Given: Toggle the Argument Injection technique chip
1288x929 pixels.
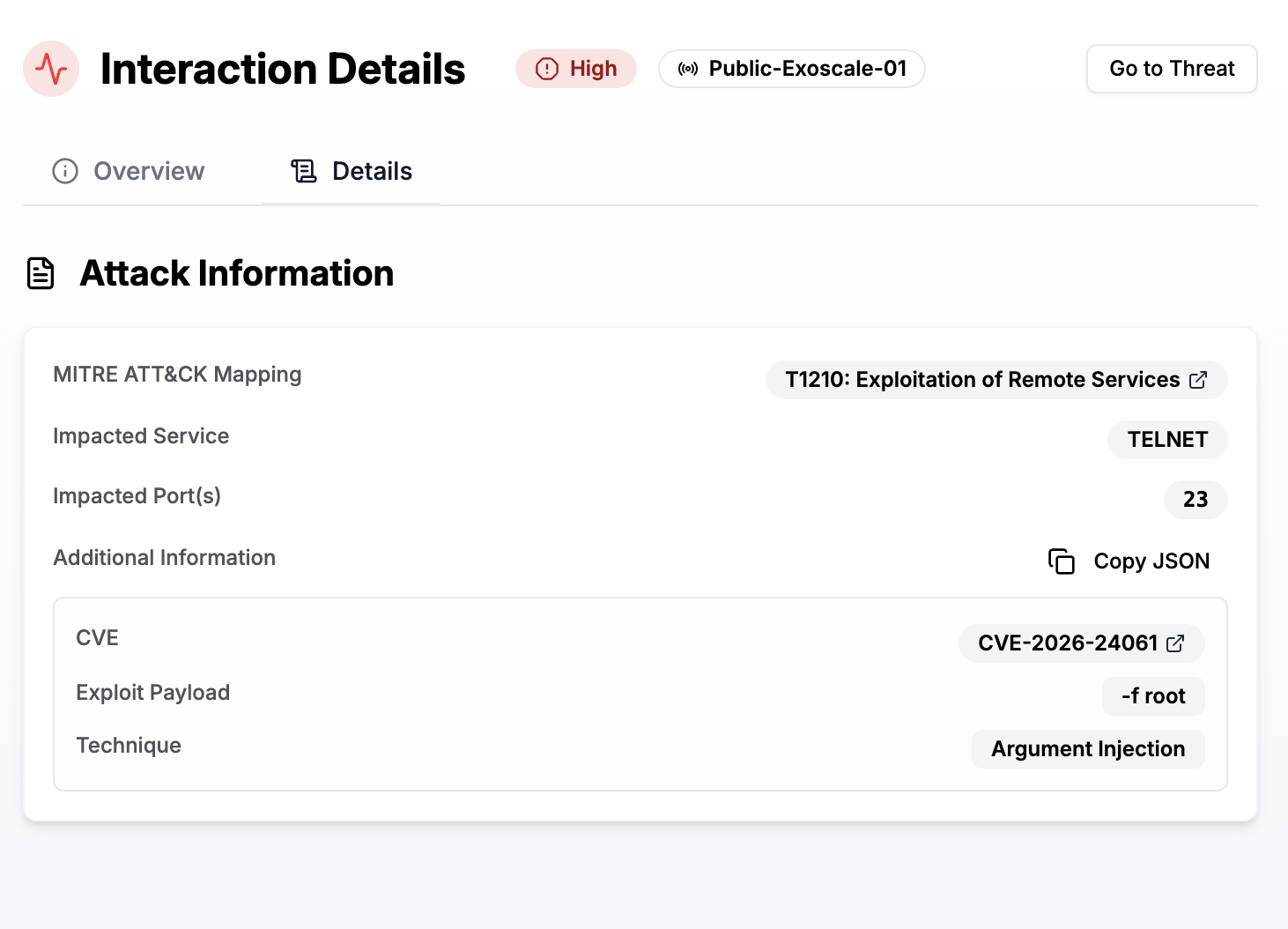Looking at the screenshot, I should [1088, 748].
